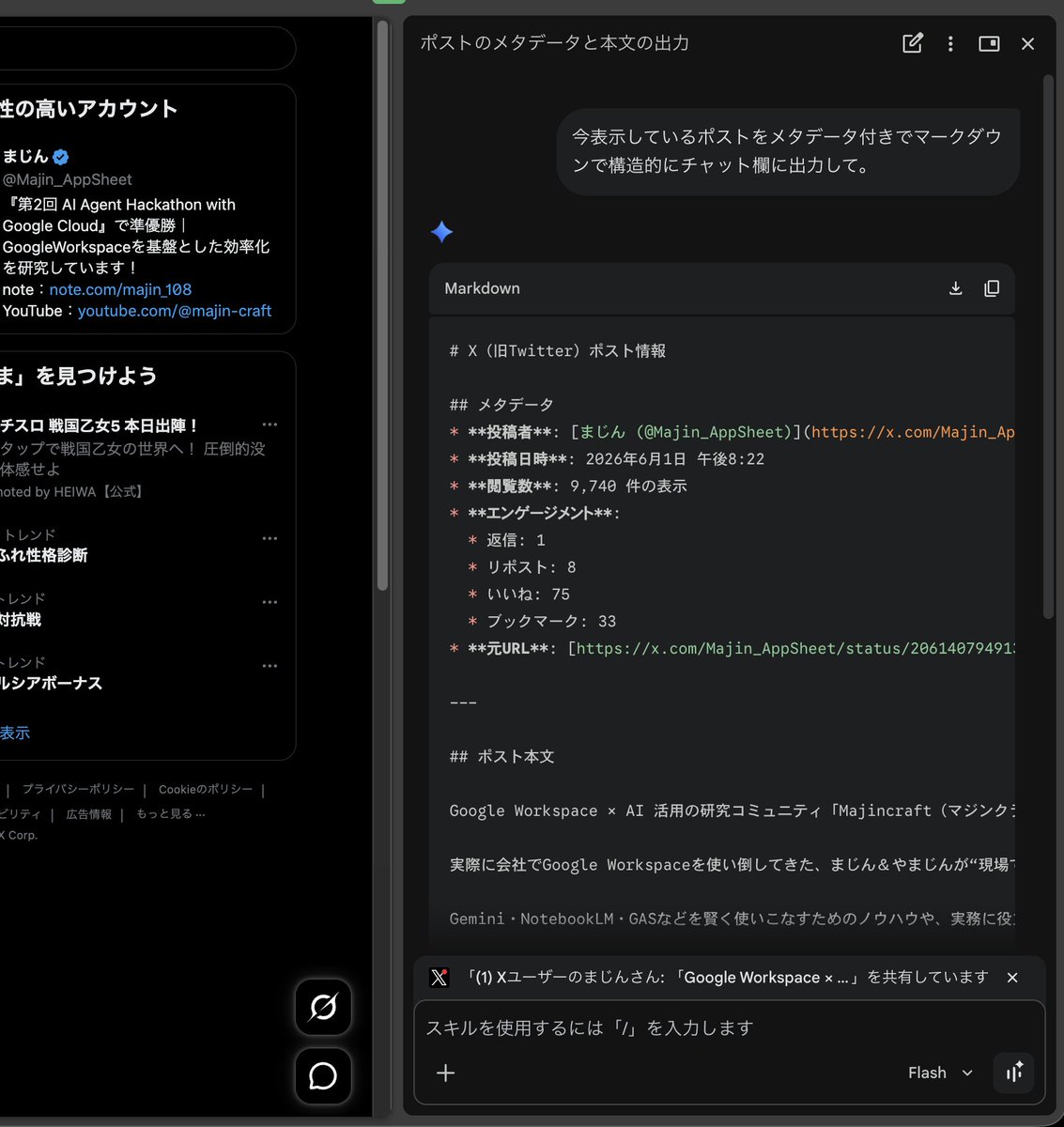Click the リポスト: 8 line
This screenshot has height=1127, width=1064.
coord(522,567)
